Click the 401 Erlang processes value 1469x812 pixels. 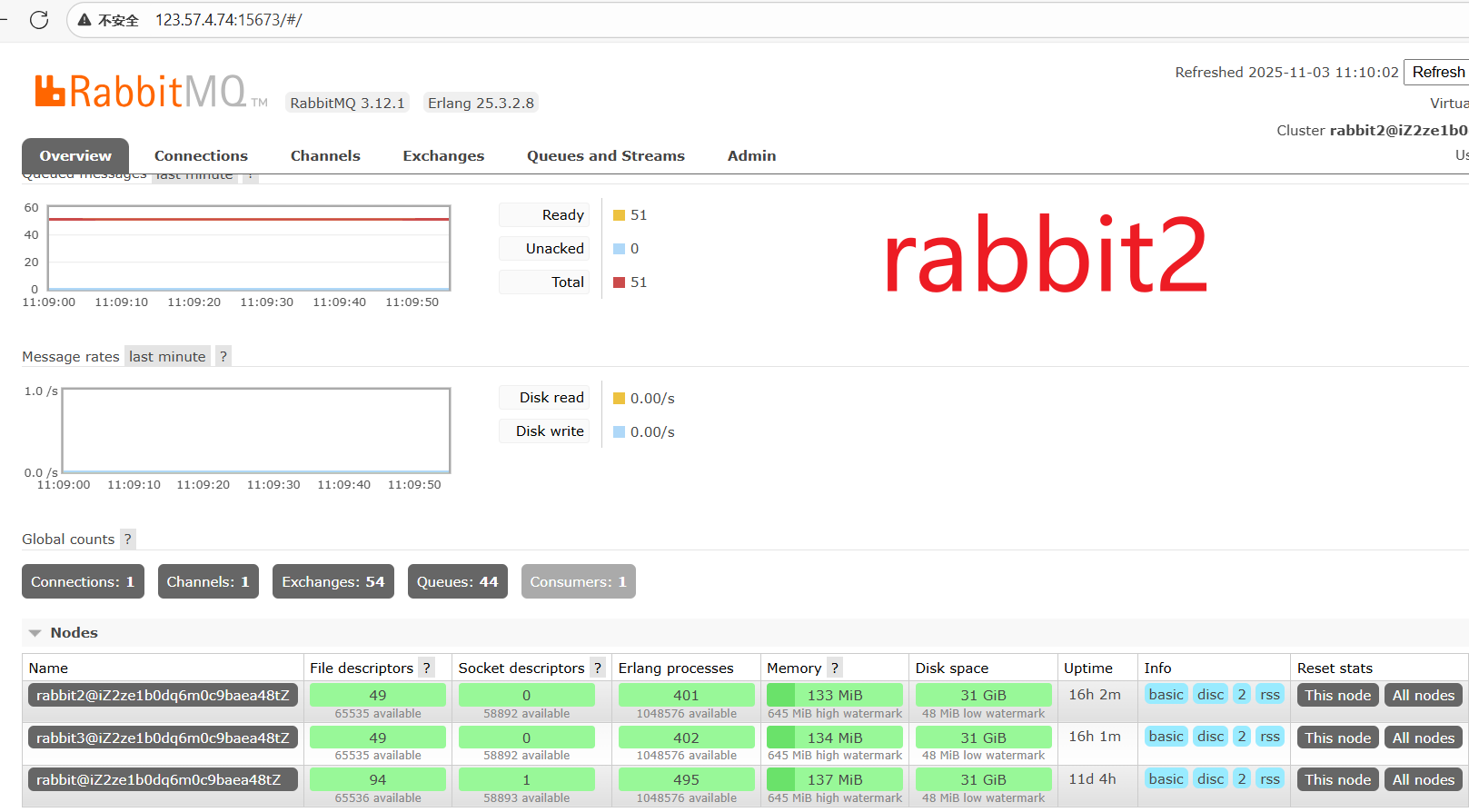pyautogui.click(x=687, y=695)
